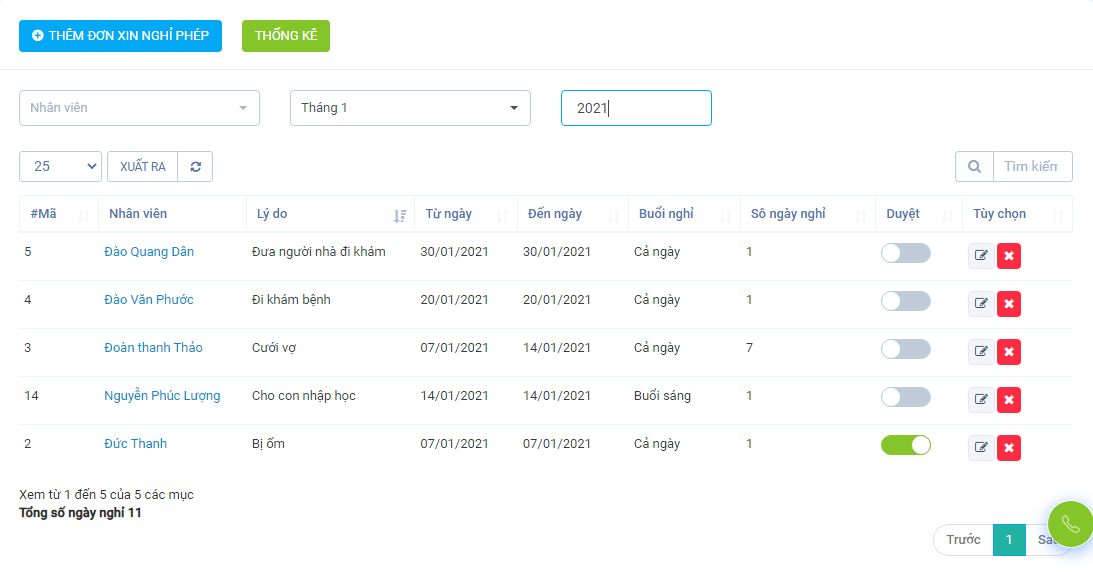Delete leave request of Nguyễn Phúc Lượng
The height and width of the screenshot is (572, 1093).
(1009, 400)
